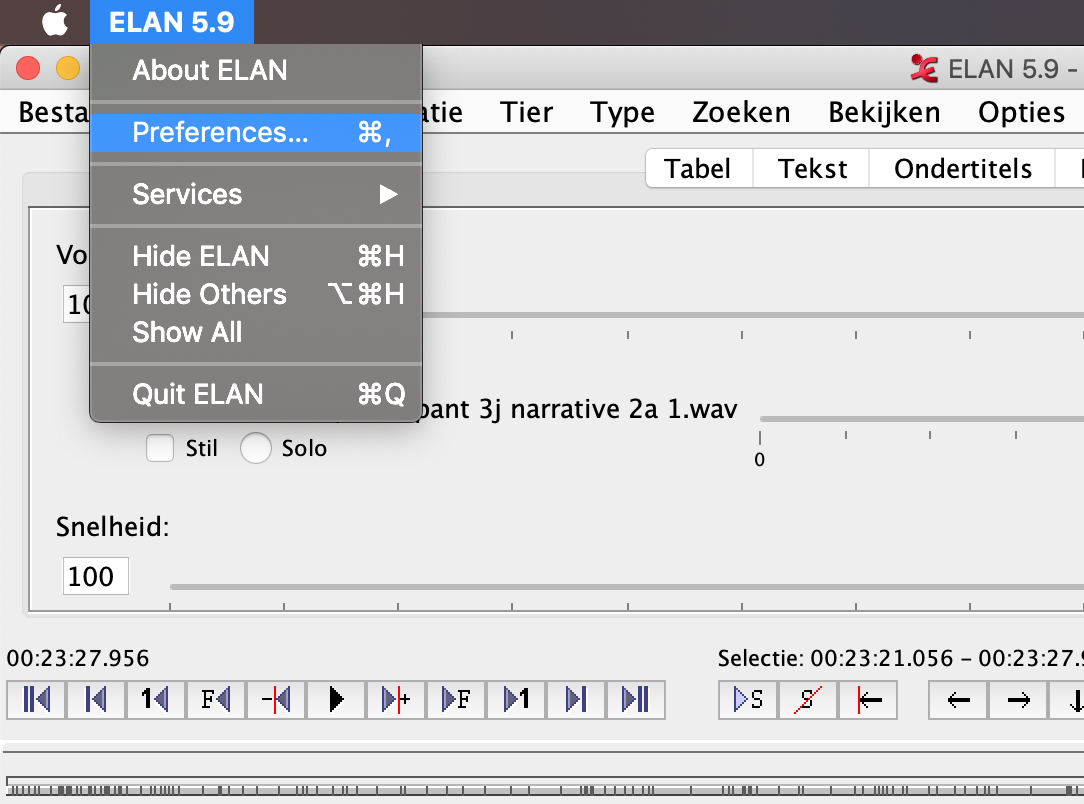Viewport: 1084px width, 804px height.
Task: Switch to the Tekst tab
Action: point(812,169)
